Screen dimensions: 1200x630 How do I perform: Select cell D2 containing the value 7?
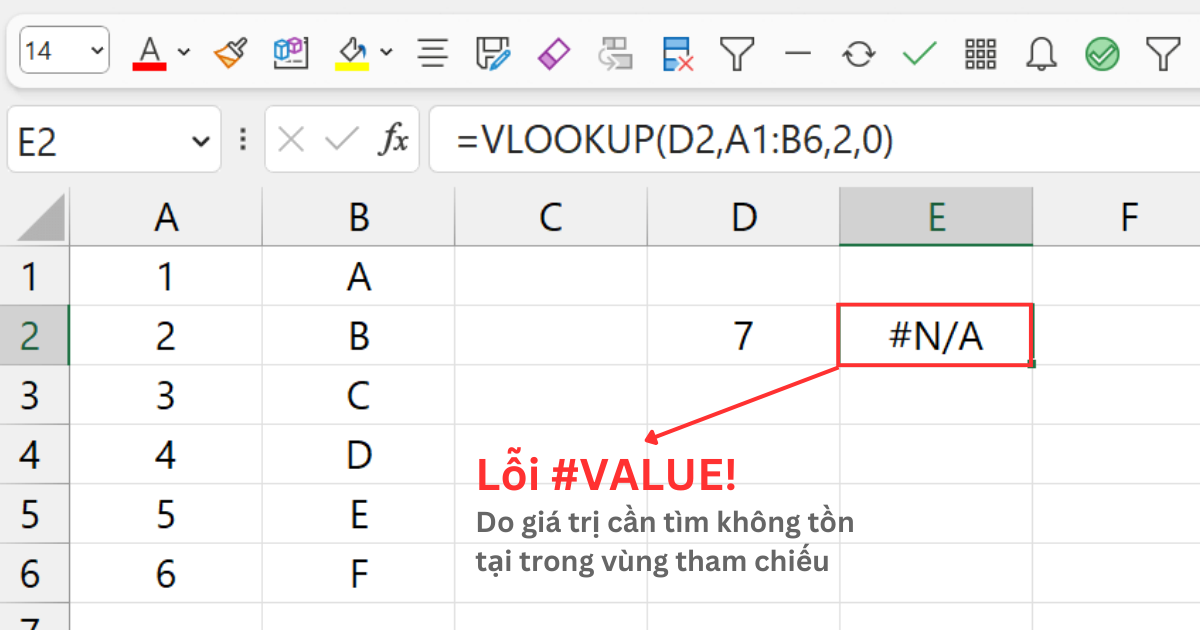pos(743,336)
